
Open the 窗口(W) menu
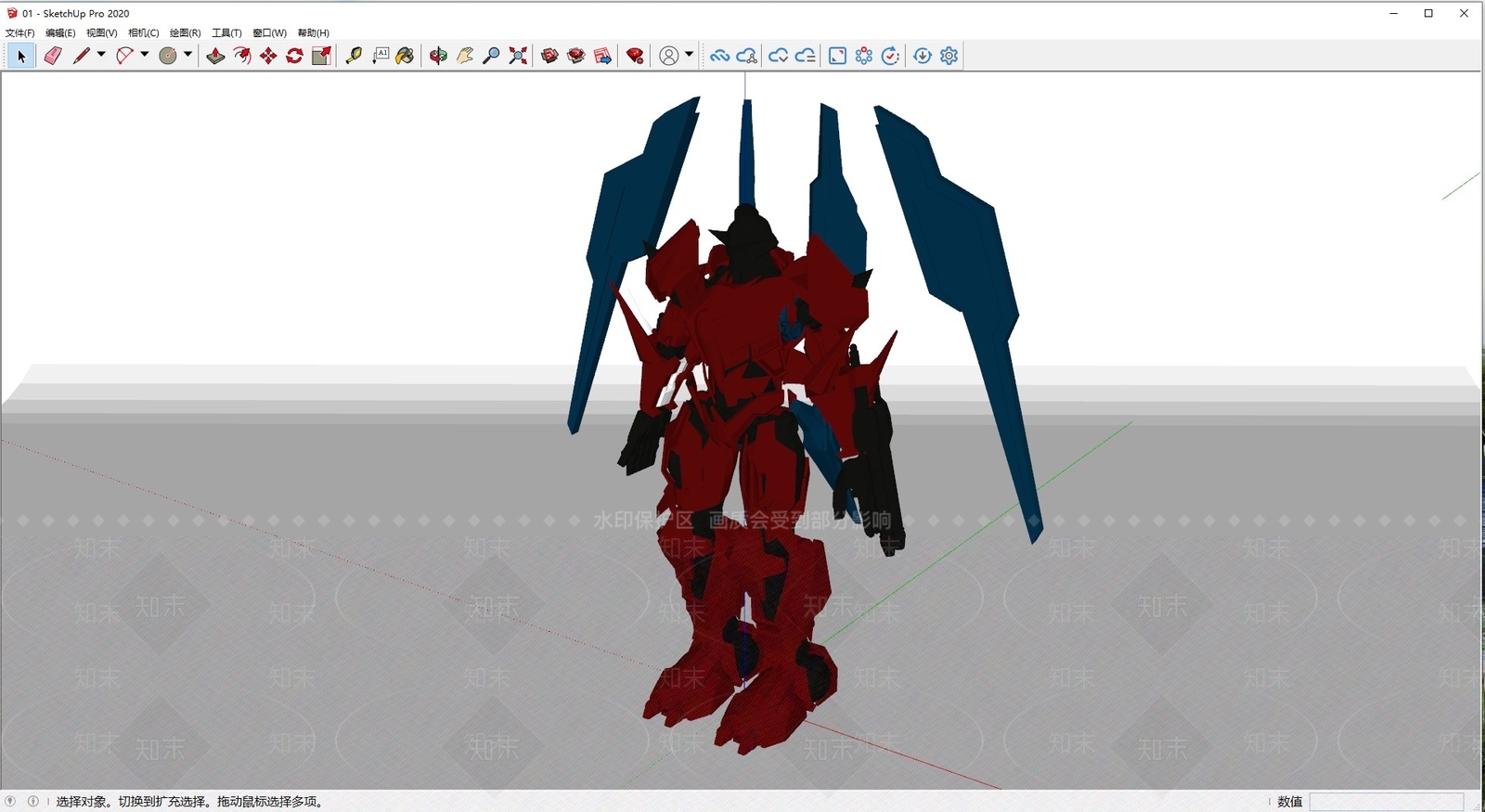click(270, 32)
